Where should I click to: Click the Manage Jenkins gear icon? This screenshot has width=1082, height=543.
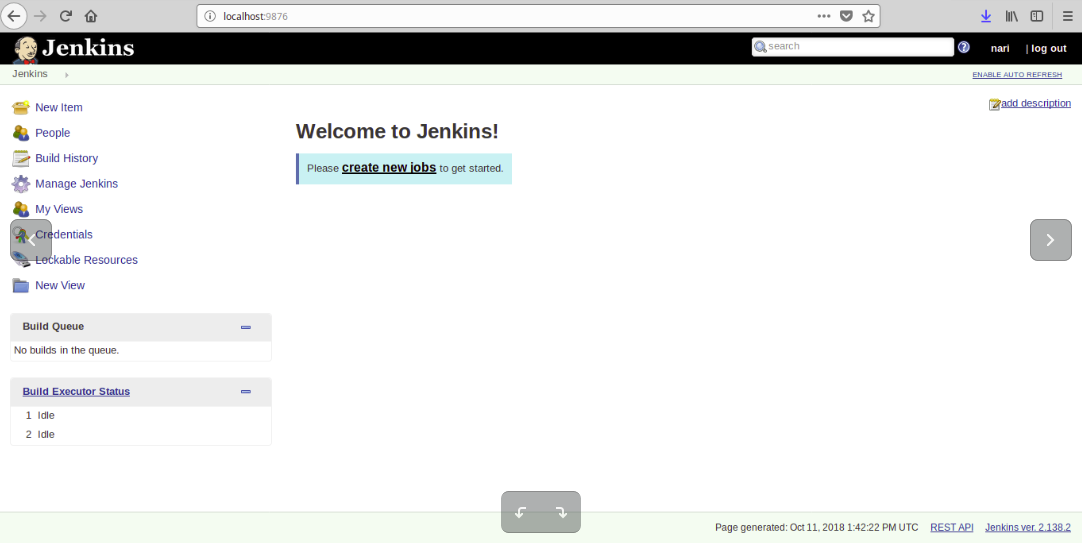coord(20,184)
